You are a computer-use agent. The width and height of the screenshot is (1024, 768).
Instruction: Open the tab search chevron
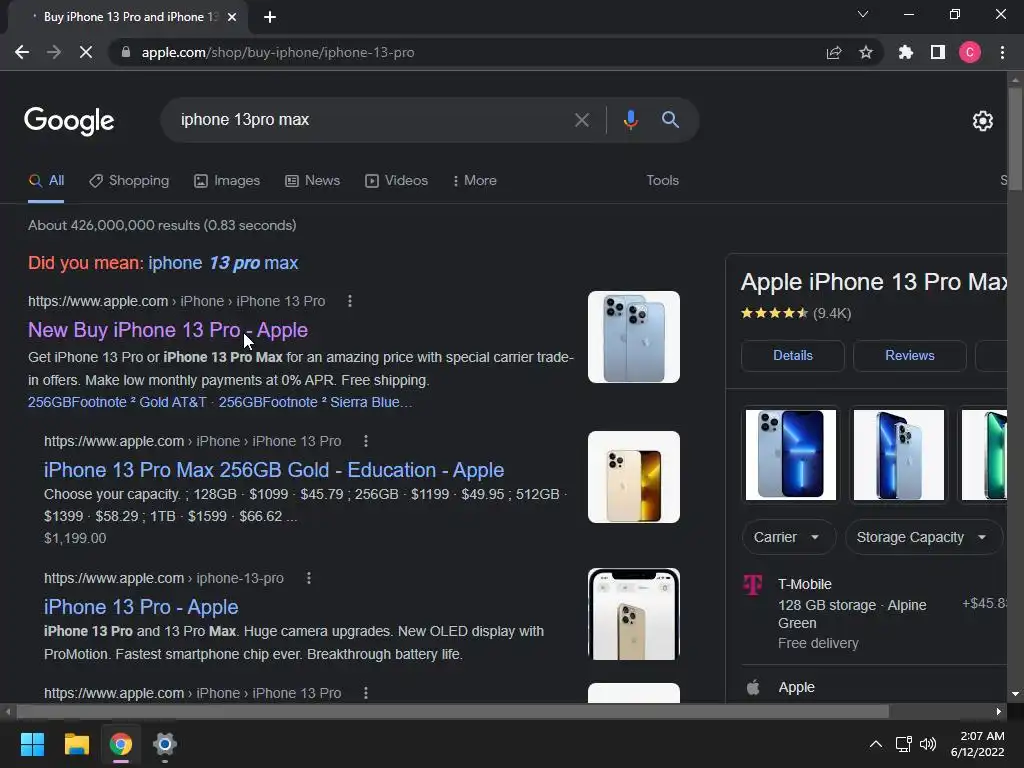(863, 14)
